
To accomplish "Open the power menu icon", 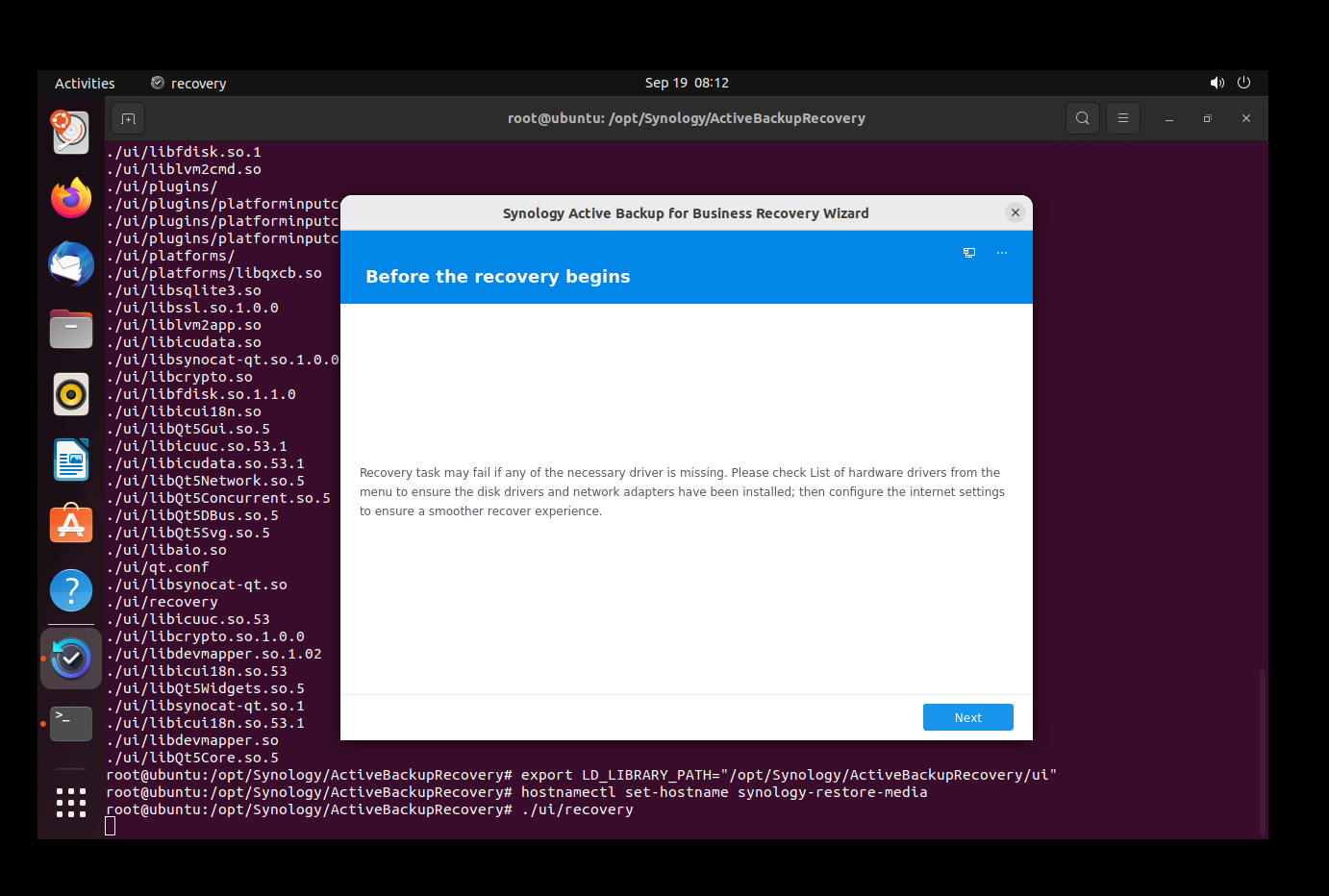I will (x=1243, y=83).
